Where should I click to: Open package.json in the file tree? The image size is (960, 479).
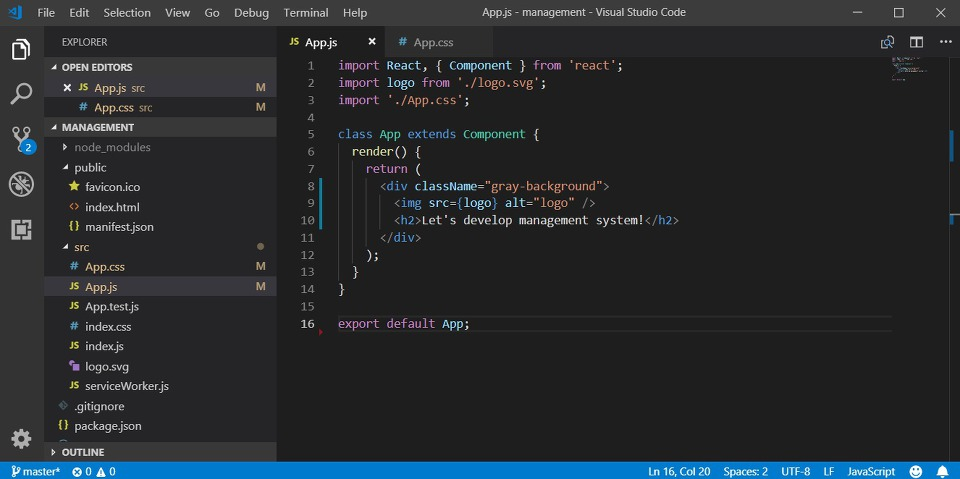(x=107, y=426)
